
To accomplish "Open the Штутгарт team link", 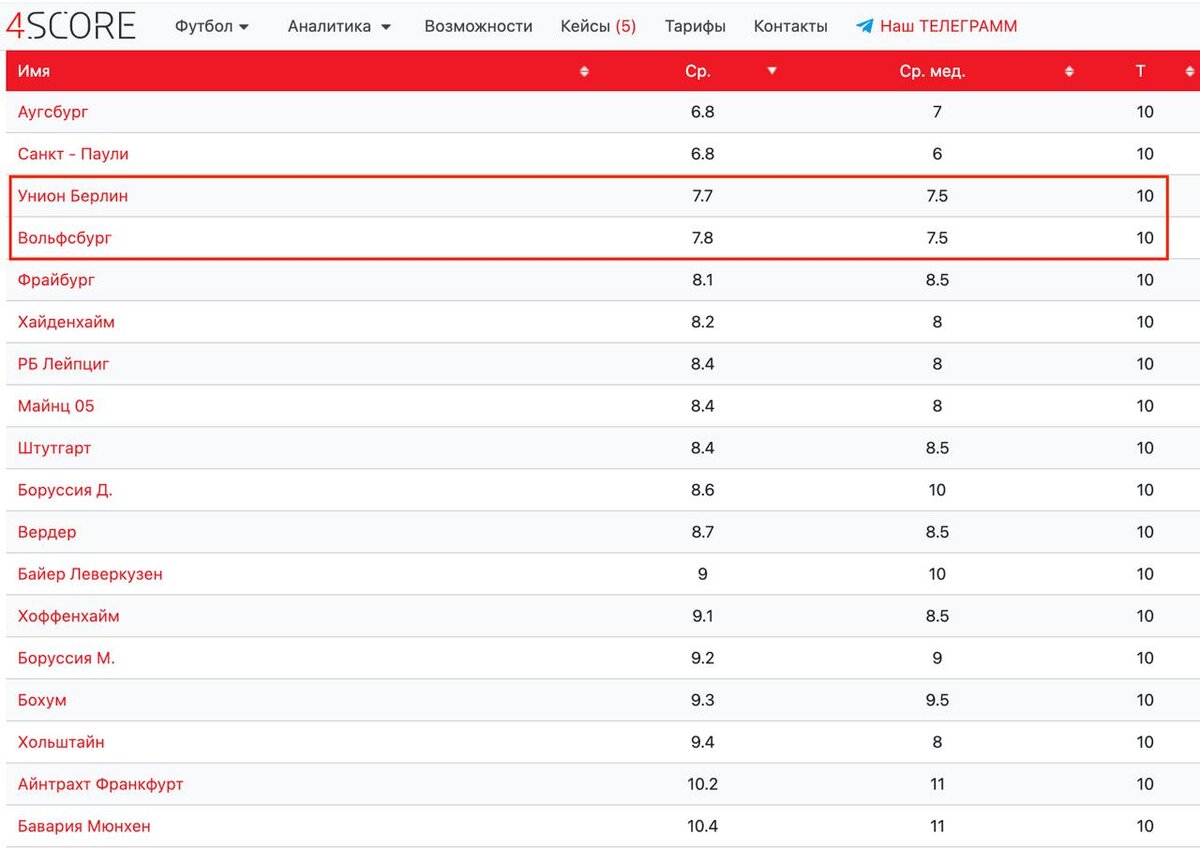I will [54, 448].
